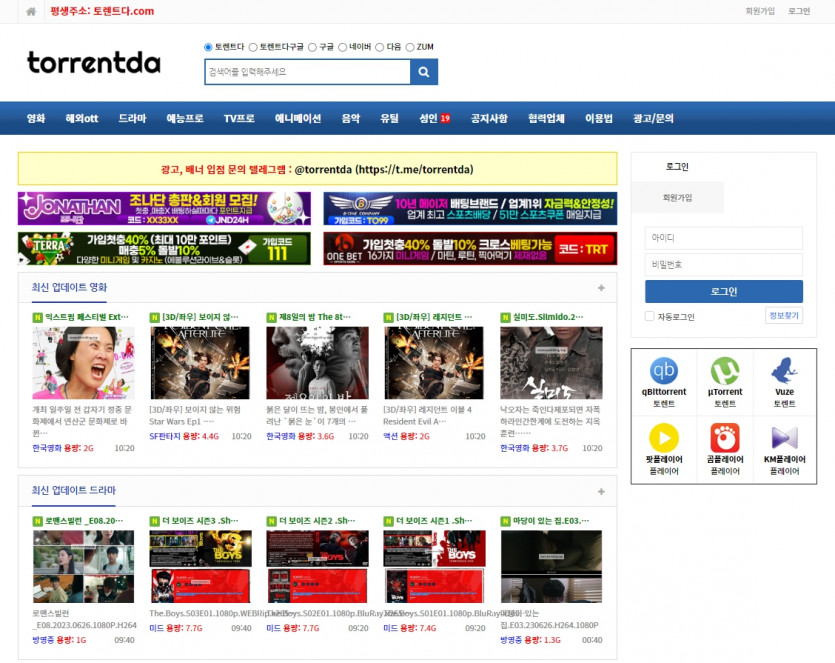Open the 드라마 menu item
835x663 pixels.
[x=132, y=118]
